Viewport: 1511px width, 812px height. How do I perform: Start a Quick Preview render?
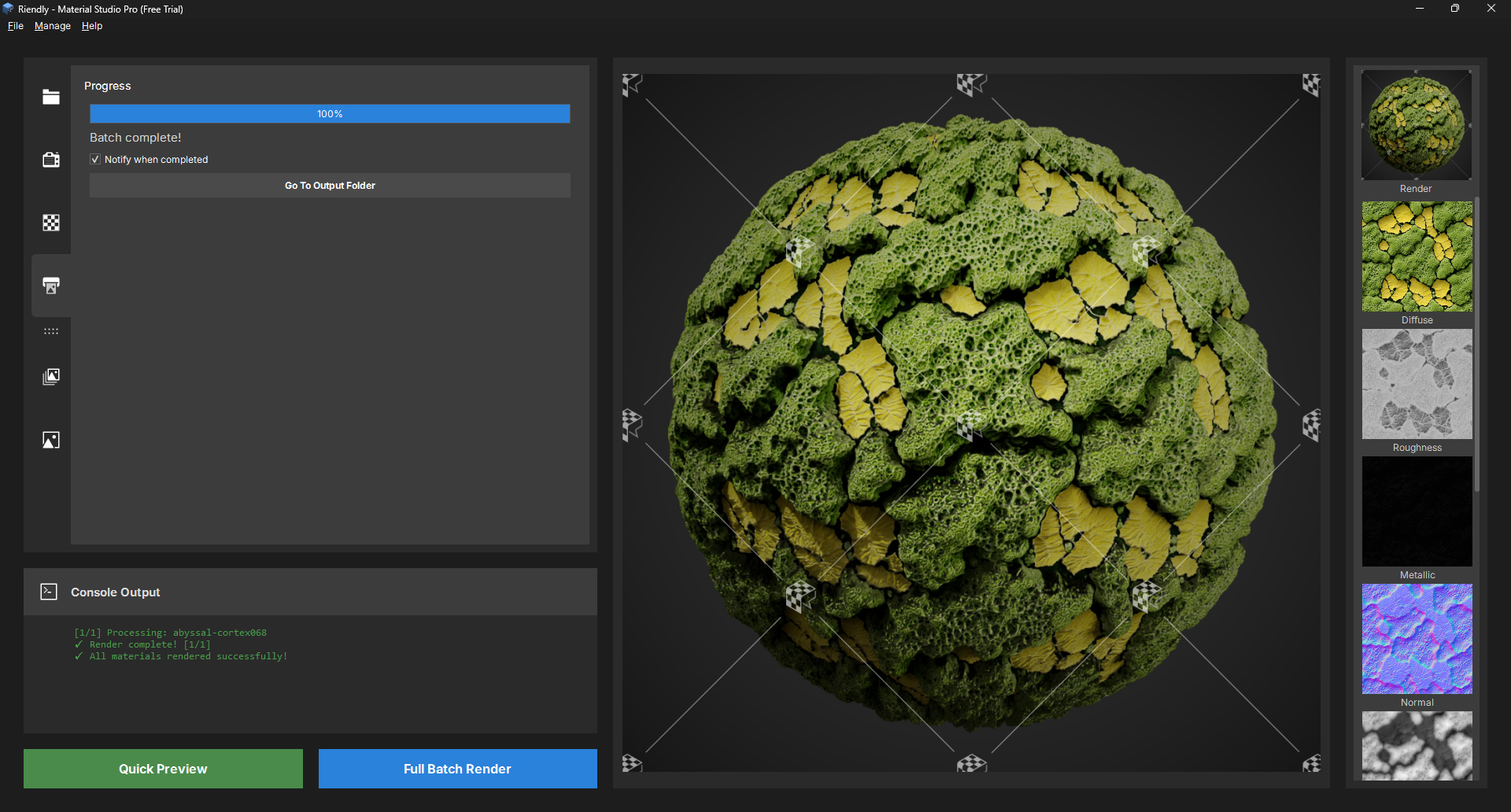pos(163,769)
